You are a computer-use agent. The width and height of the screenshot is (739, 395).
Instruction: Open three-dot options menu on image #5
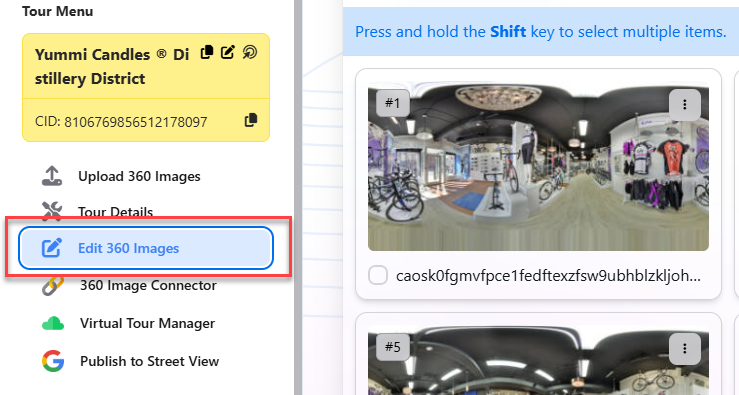tap(684, 349)
